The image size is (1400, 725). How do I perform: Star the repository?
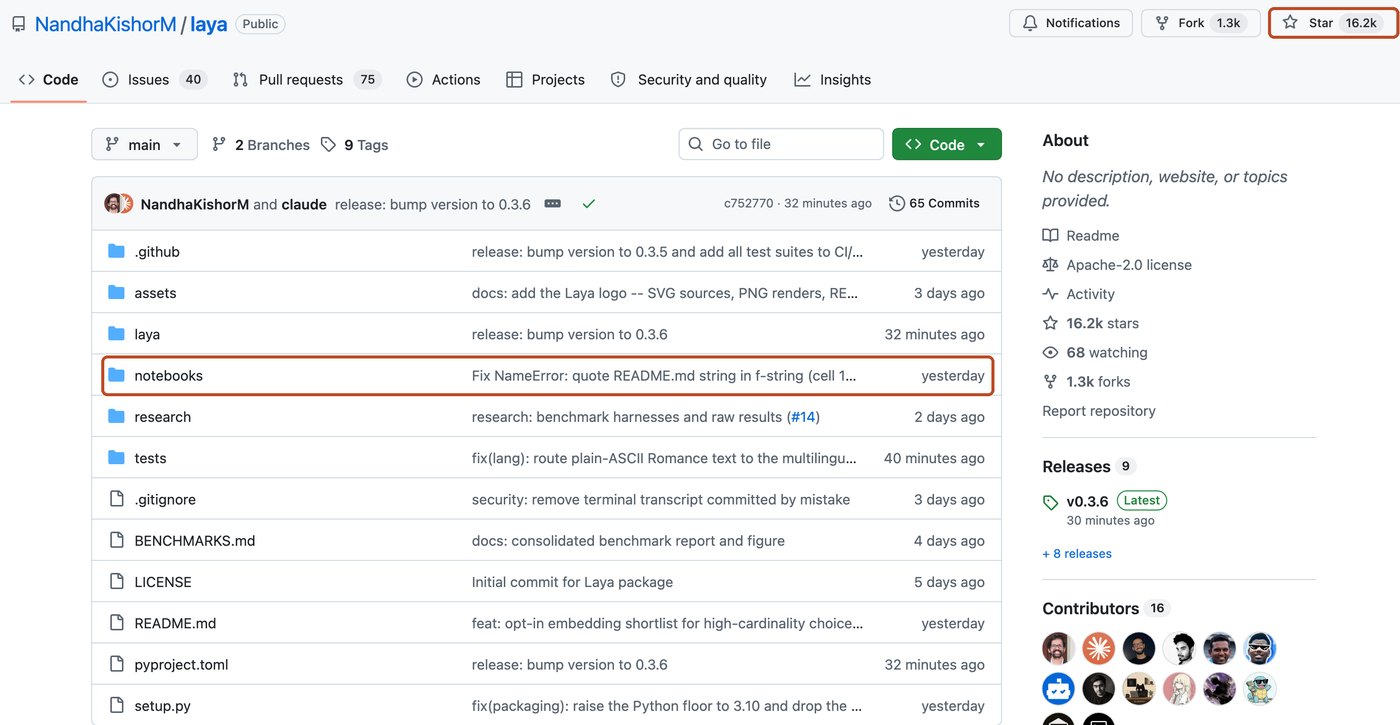point(1333,23)
